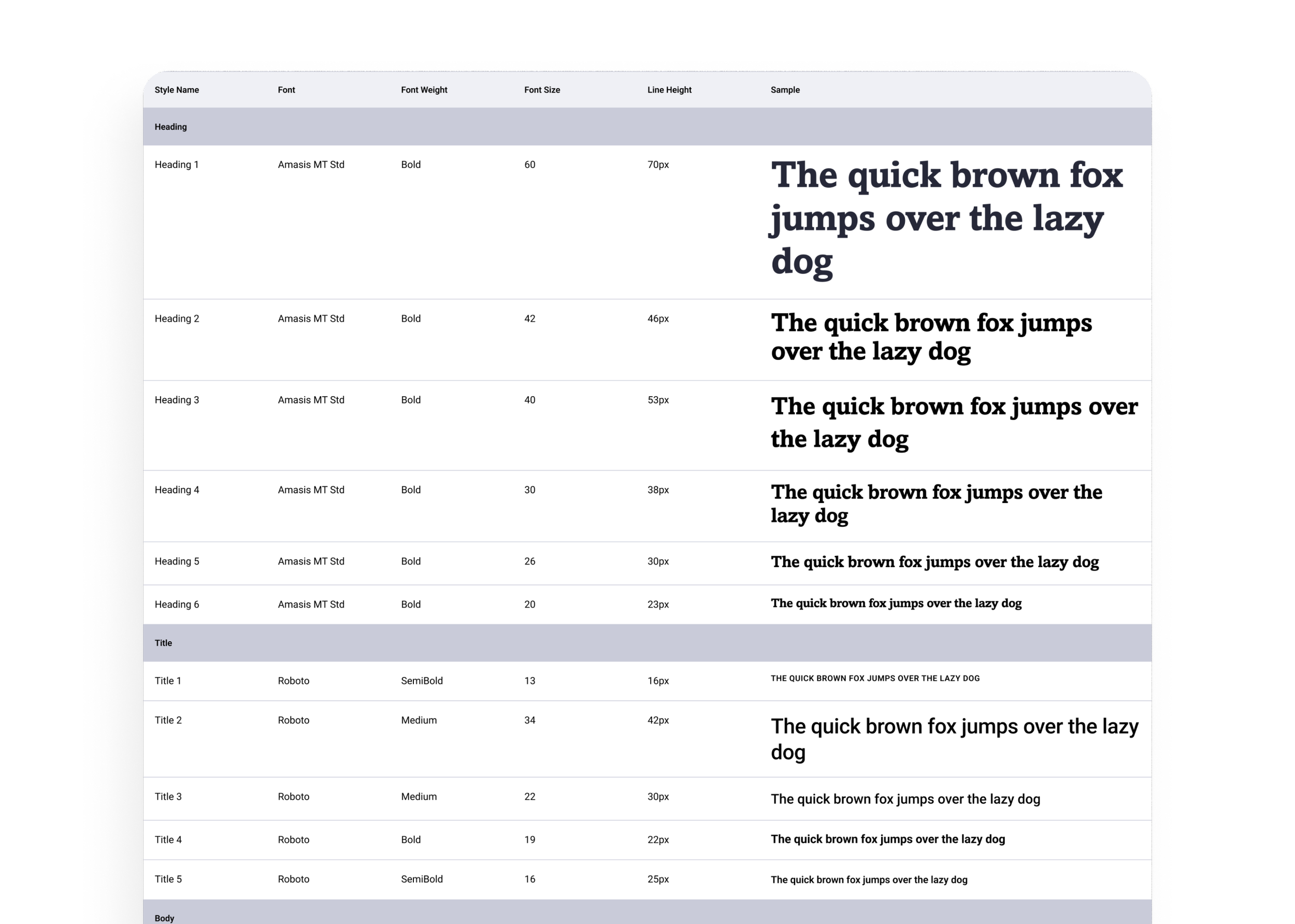The height and width of the screenshot is (924, 1295).
Task: Select the Heading section group row
Action: click(171, 127)
